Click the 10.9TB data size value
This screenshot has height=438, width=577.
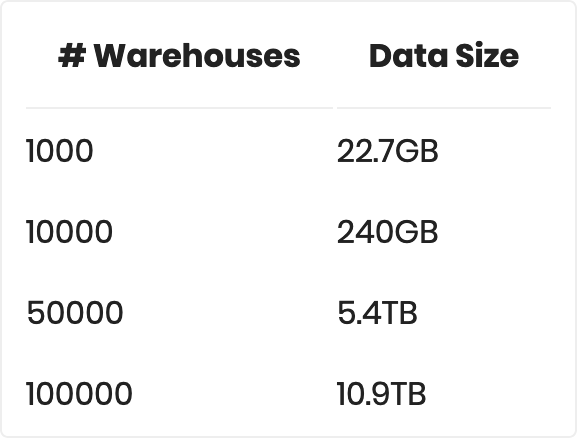tap(381, 393)
